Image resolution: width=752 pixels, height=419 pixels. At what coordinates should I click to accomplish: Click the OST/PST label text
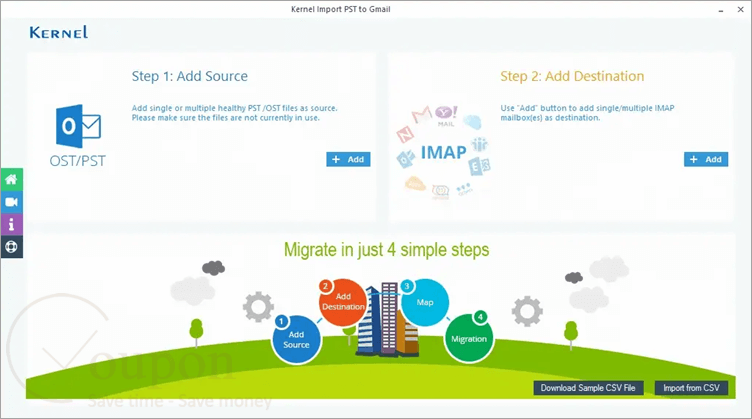[x=78, y=161]
